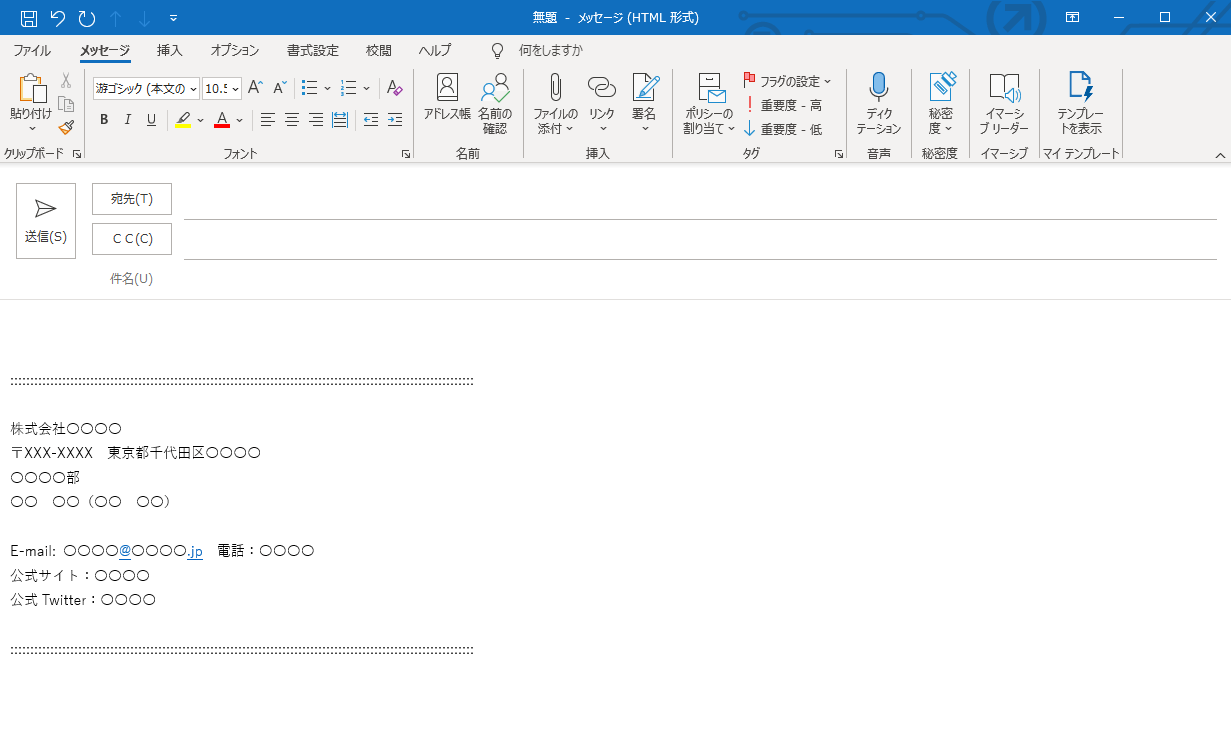Apply bulleted list formatting
The height and width of the screenshot is (731, 1231).
310,88
